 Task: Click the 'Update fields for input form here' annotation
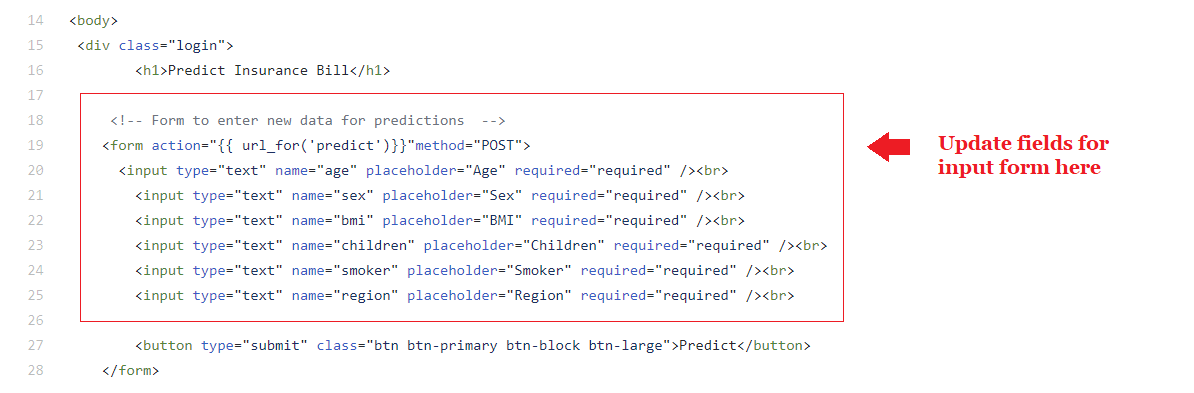tap(1023, 155)
